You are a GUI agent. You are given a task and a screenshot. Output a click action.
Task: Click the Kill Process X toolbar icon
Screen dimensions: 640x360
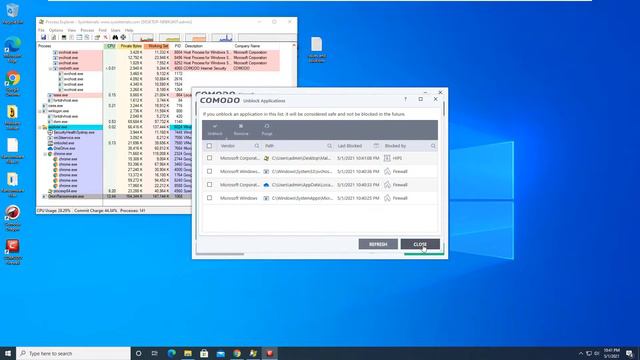[x=105, y=38]
